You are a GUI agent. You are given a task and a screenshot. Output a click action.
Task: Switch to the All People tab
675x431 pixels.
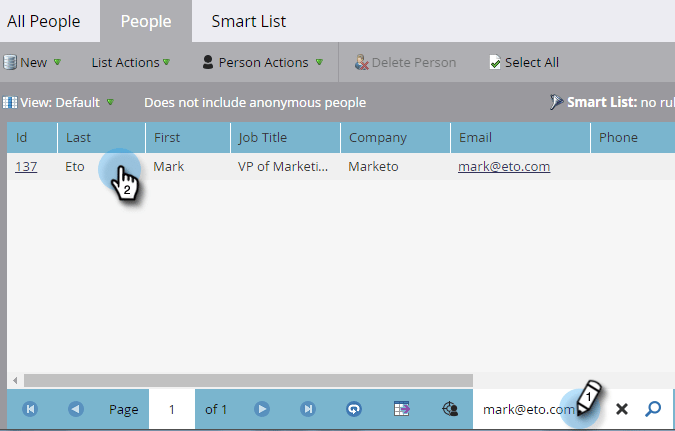click(43, 21)
